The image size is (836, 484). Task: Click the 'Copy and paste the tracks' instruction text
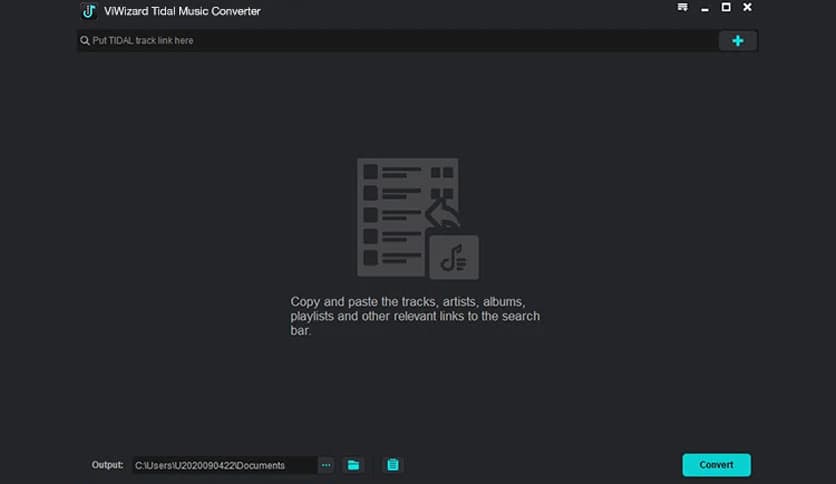pyautogui.click(x=415, y=316)
